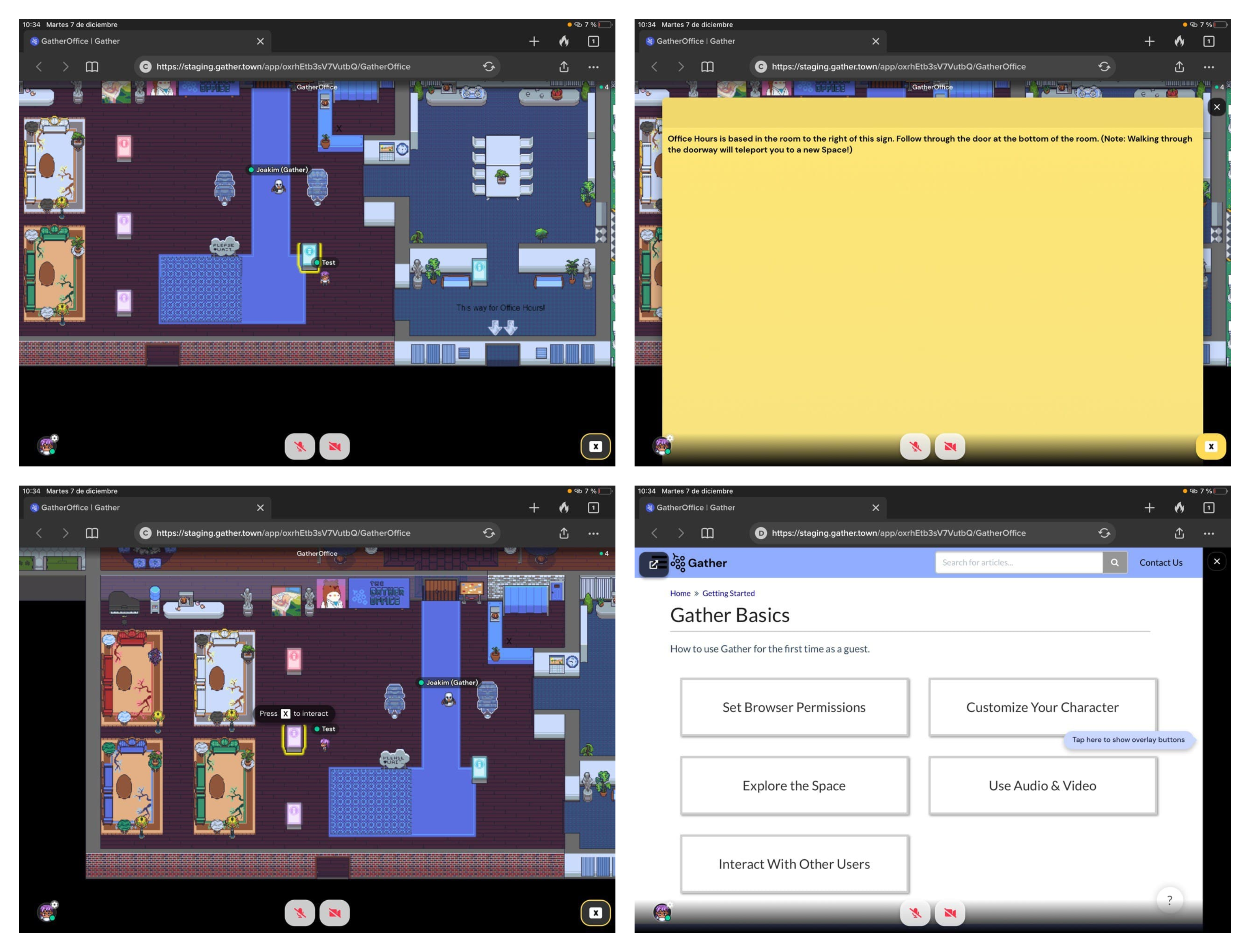Open the share sheet in the Office Hours map screenshot
The image size is (1250, 952).
coord(563,66)
